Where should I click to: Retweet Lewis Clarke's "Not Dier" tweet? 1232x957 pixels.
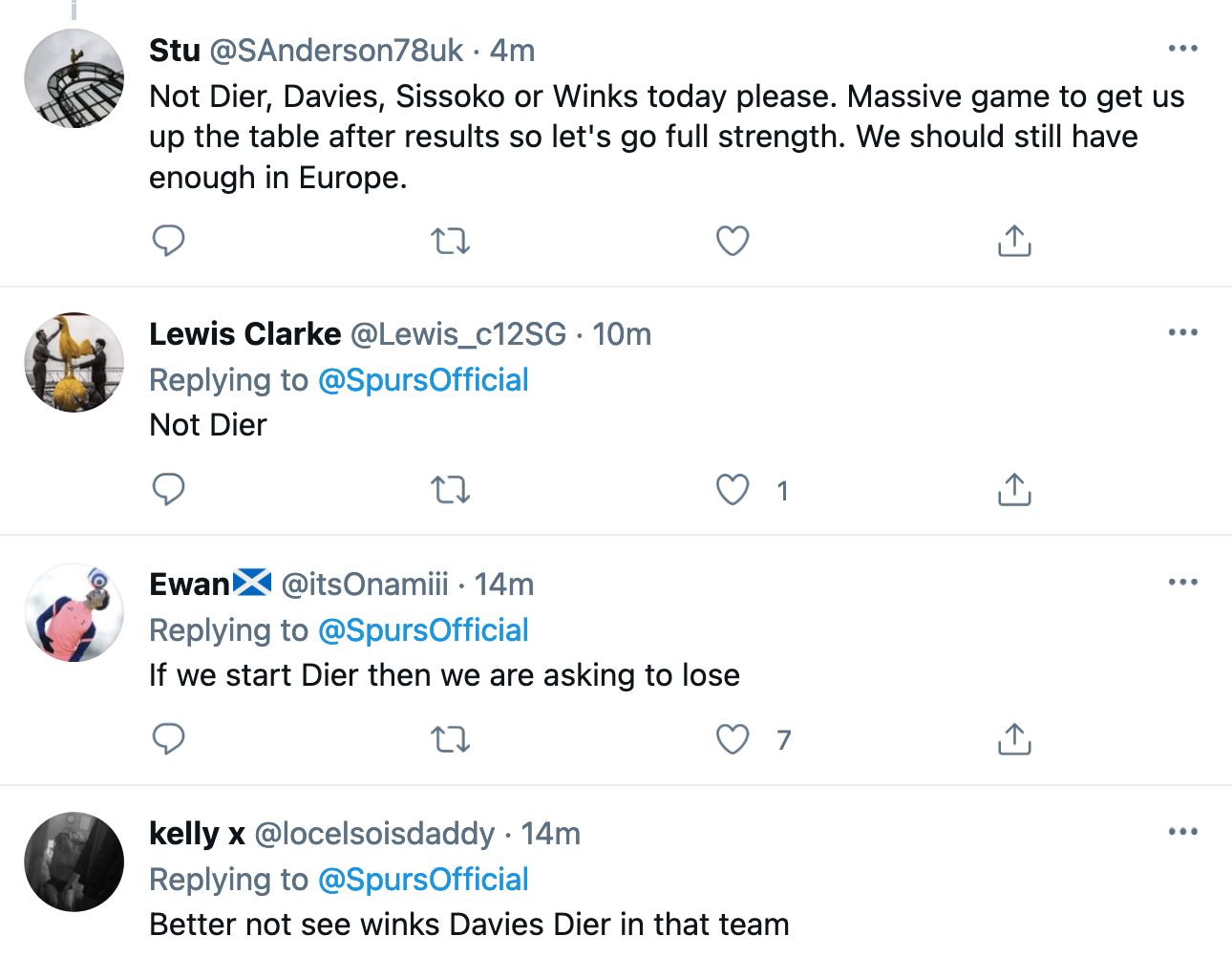point(450,490)
